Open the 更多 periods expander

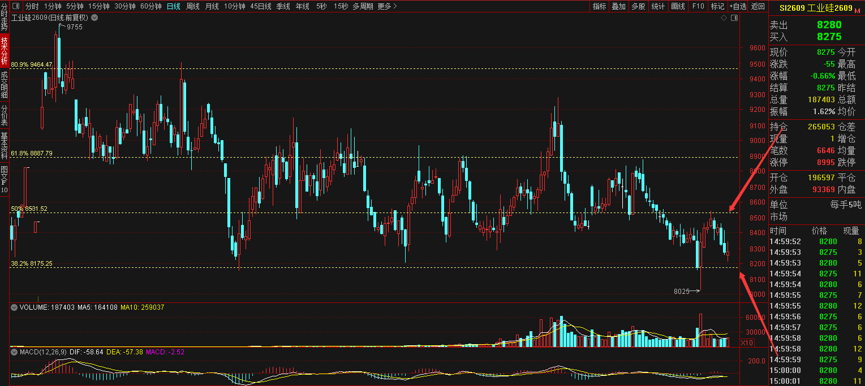point(387,7)
